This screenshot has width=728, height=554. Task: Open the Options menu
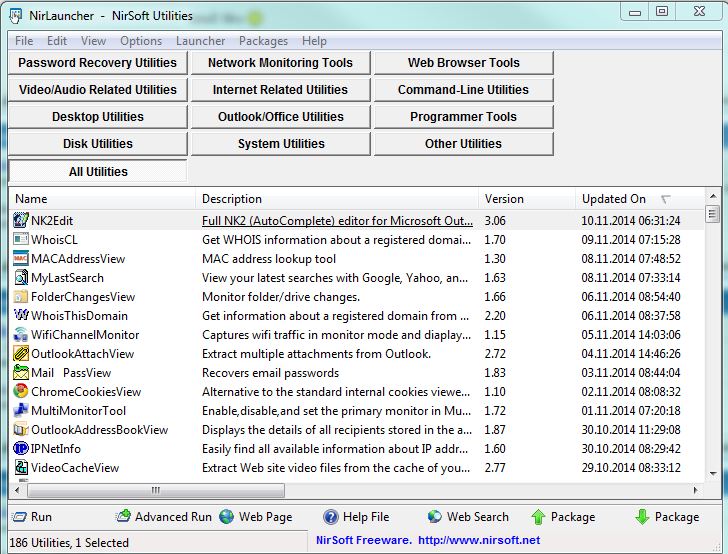(141, 41)
